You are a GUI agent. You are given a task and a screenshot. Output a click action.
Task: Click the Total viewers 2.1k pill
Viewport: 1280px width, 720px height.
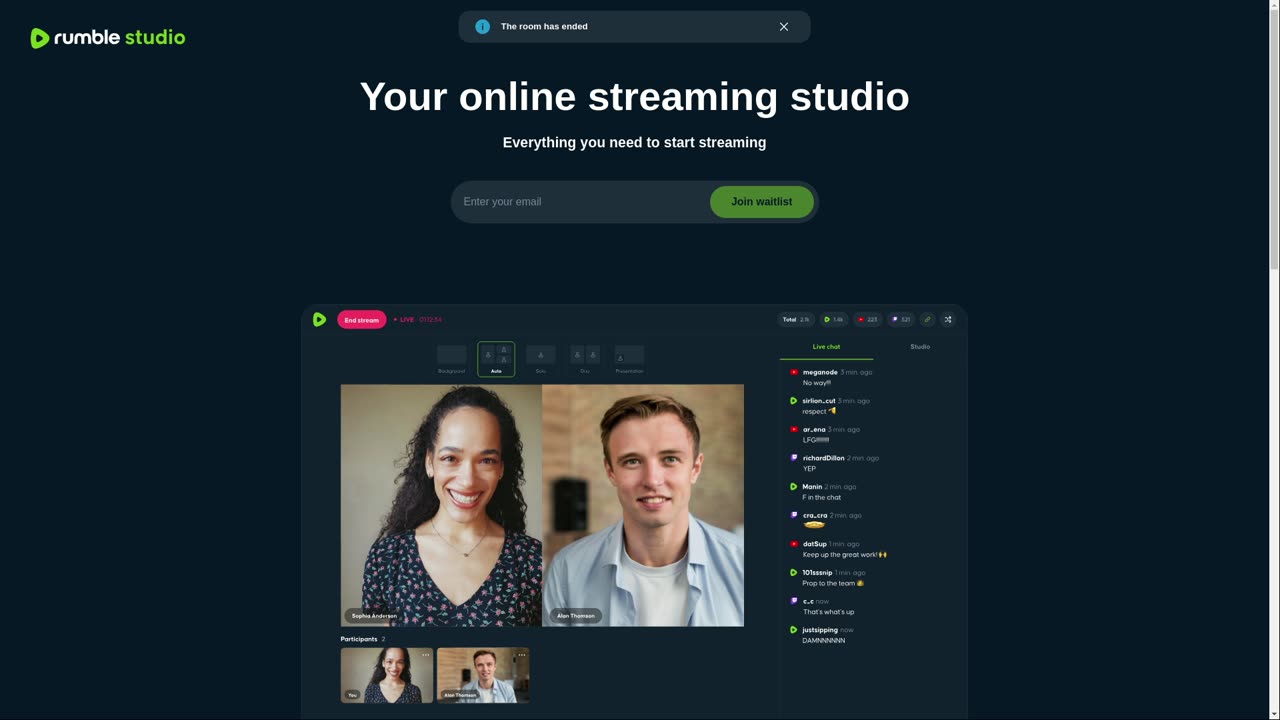(x=796, y=320)
